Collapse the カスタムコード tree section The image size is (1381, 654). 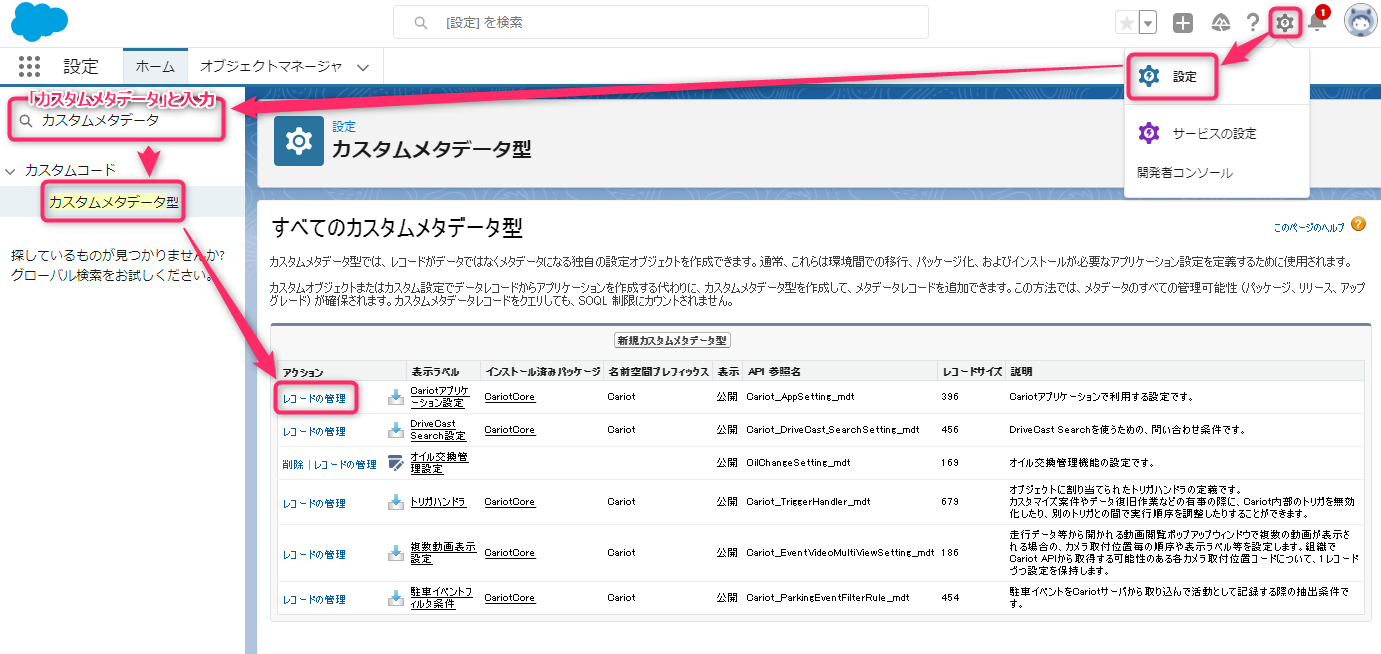pos(10,171)
